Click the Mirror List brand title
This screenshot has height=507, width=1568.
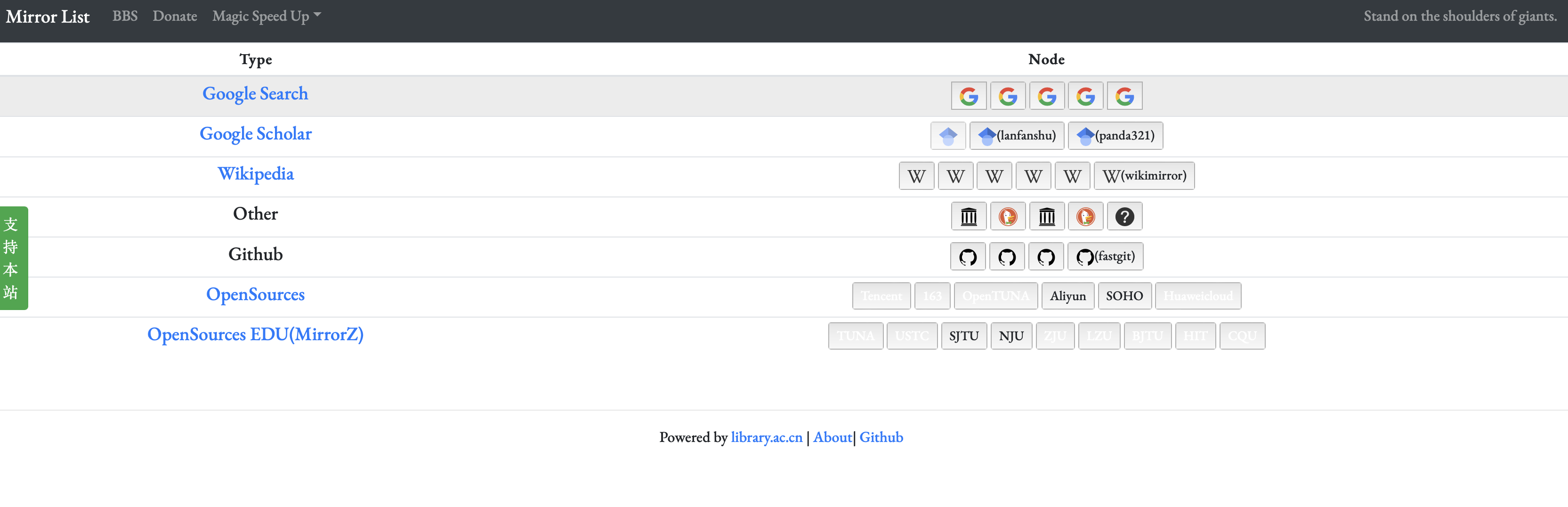(x=48, y=16)
